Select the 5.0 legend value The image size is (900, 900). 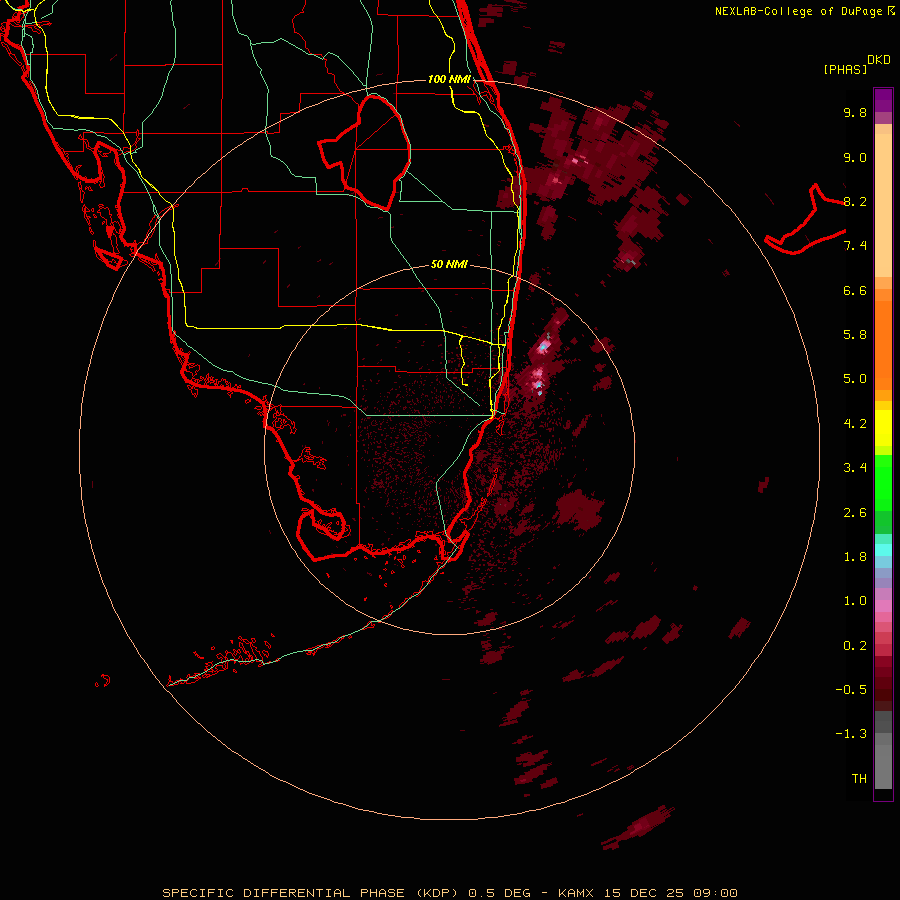click(855, 379)
